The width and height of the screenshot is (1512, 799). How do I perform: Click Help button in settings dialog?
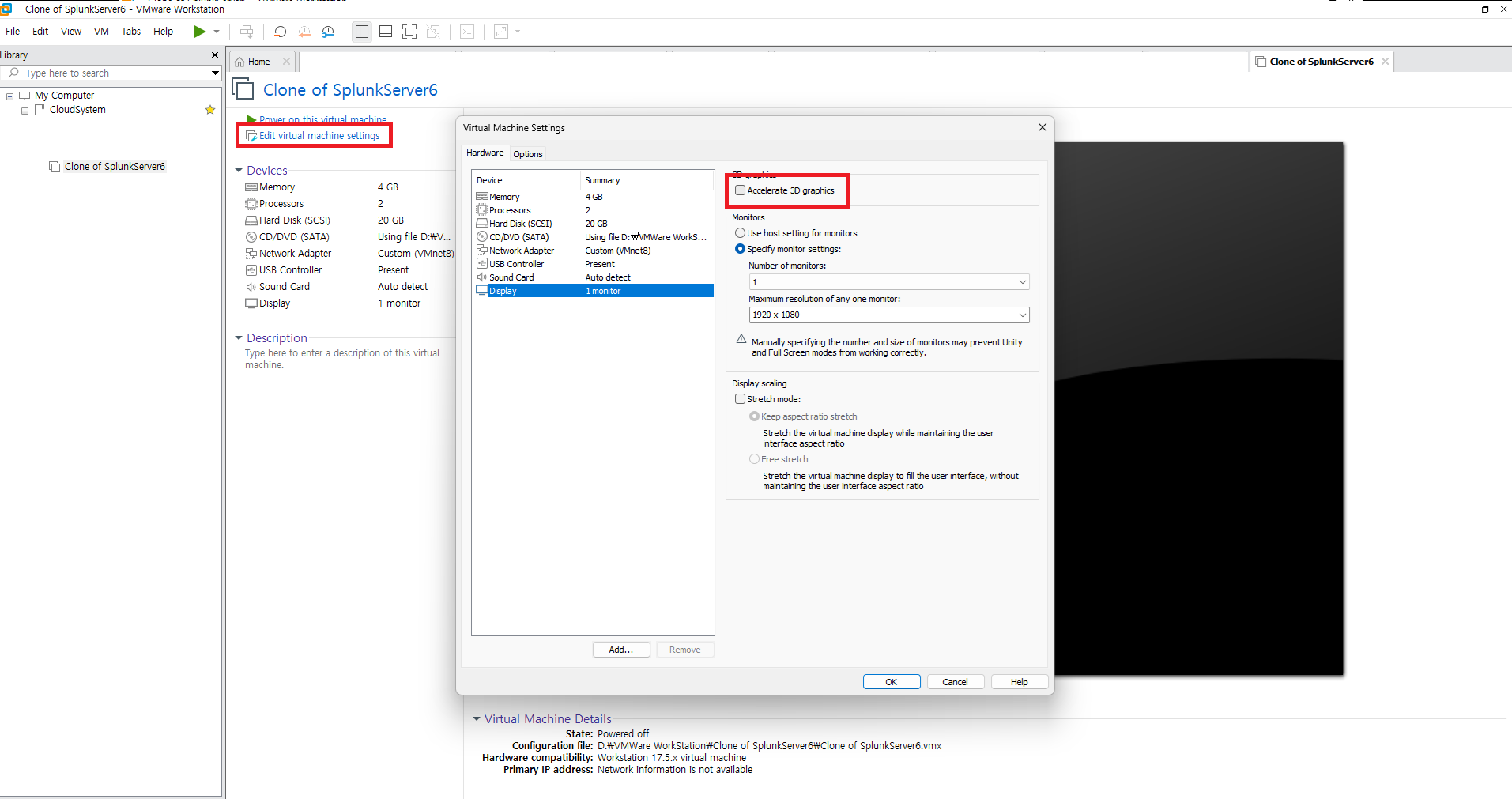1020,682
